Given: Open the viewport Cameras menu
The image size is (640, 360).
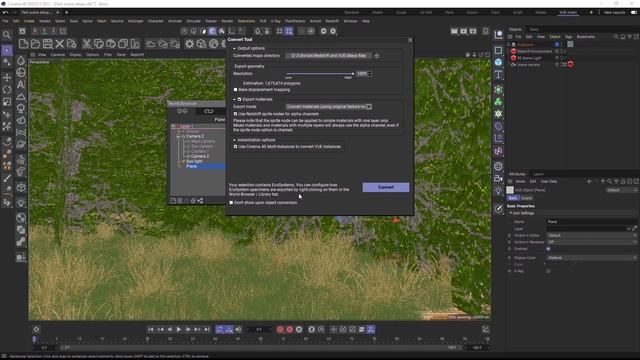Looking at the screenshot, I should point(58,54).
